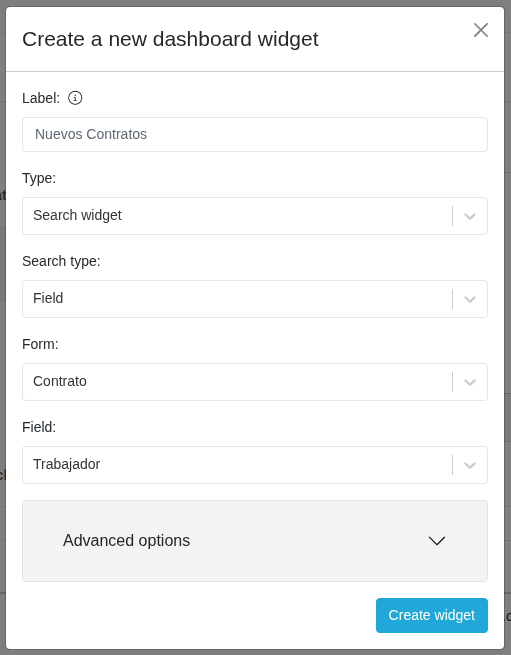This screenshot has width=511, height=655.
Task: Click the Advanced options down chevron
Action: 437,541
